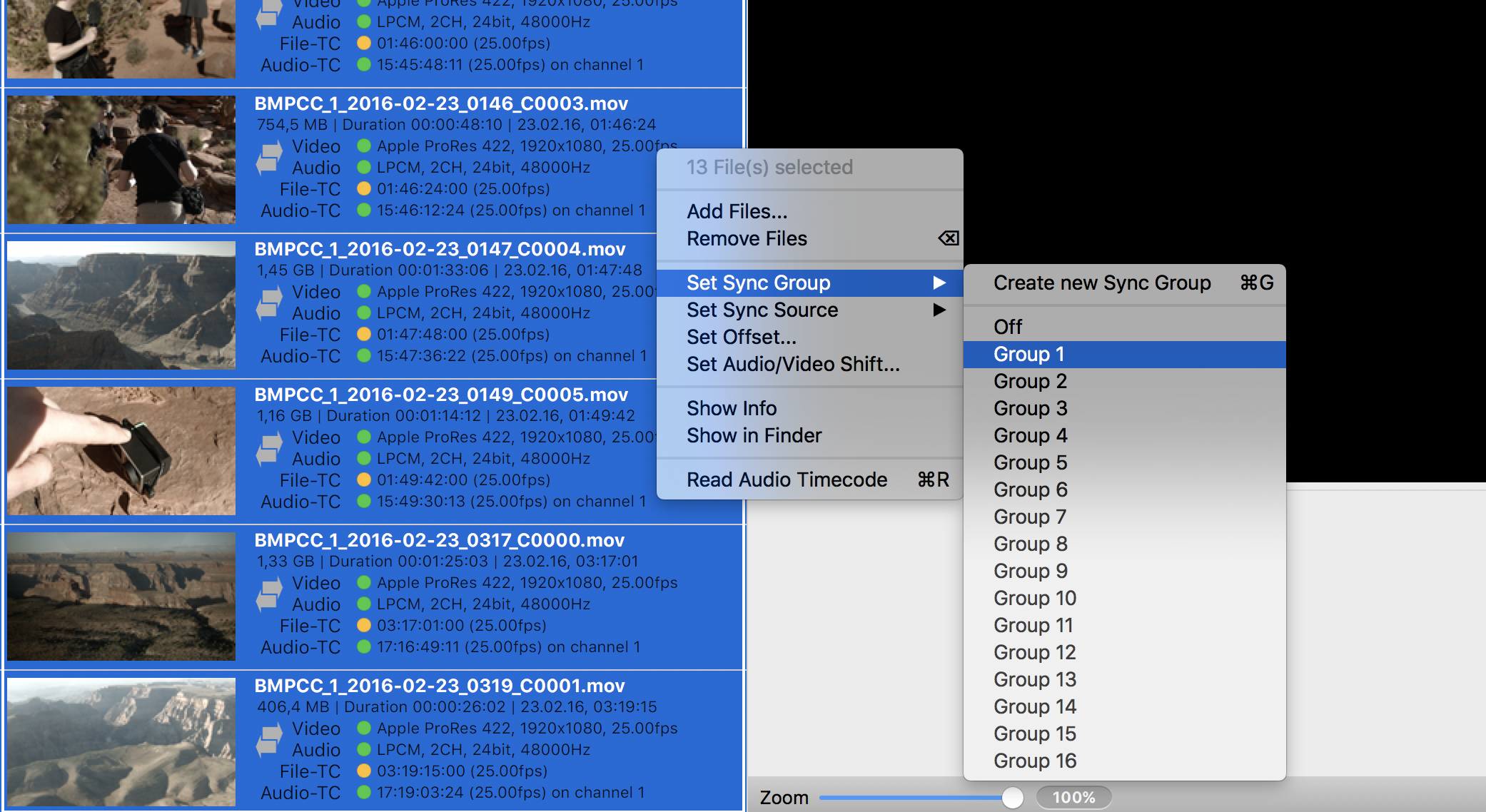Click swap arrows icon on 0317_C0000.mov entry

(x=269, y=594)
